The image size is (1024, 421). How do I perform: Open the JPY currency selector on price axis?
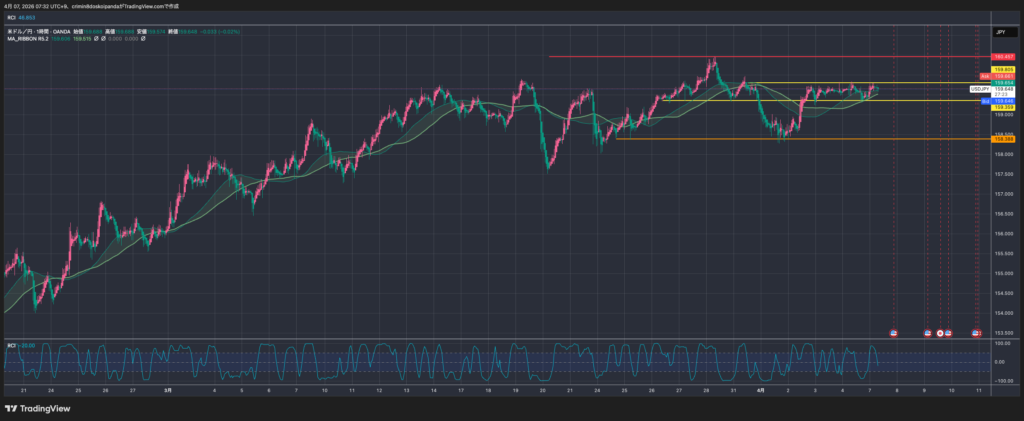pyautogui.click(x=999, y=32)
